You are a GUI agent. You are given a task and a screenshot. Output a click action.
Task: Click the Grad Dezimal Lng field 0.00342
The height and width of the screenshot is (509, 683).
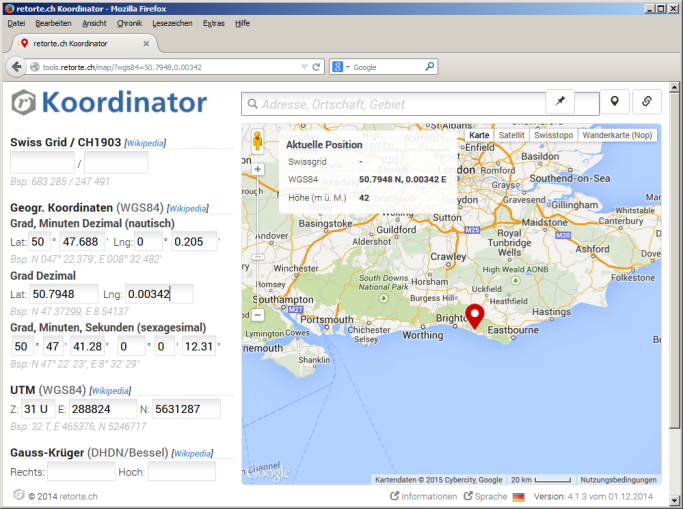click(159, 294)
